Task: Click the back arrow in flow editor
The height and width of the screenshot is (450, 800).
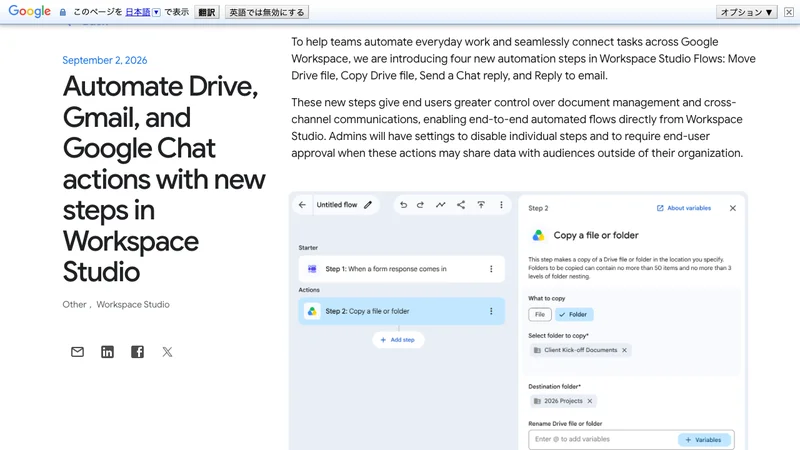Action: [x=302, y=205]
